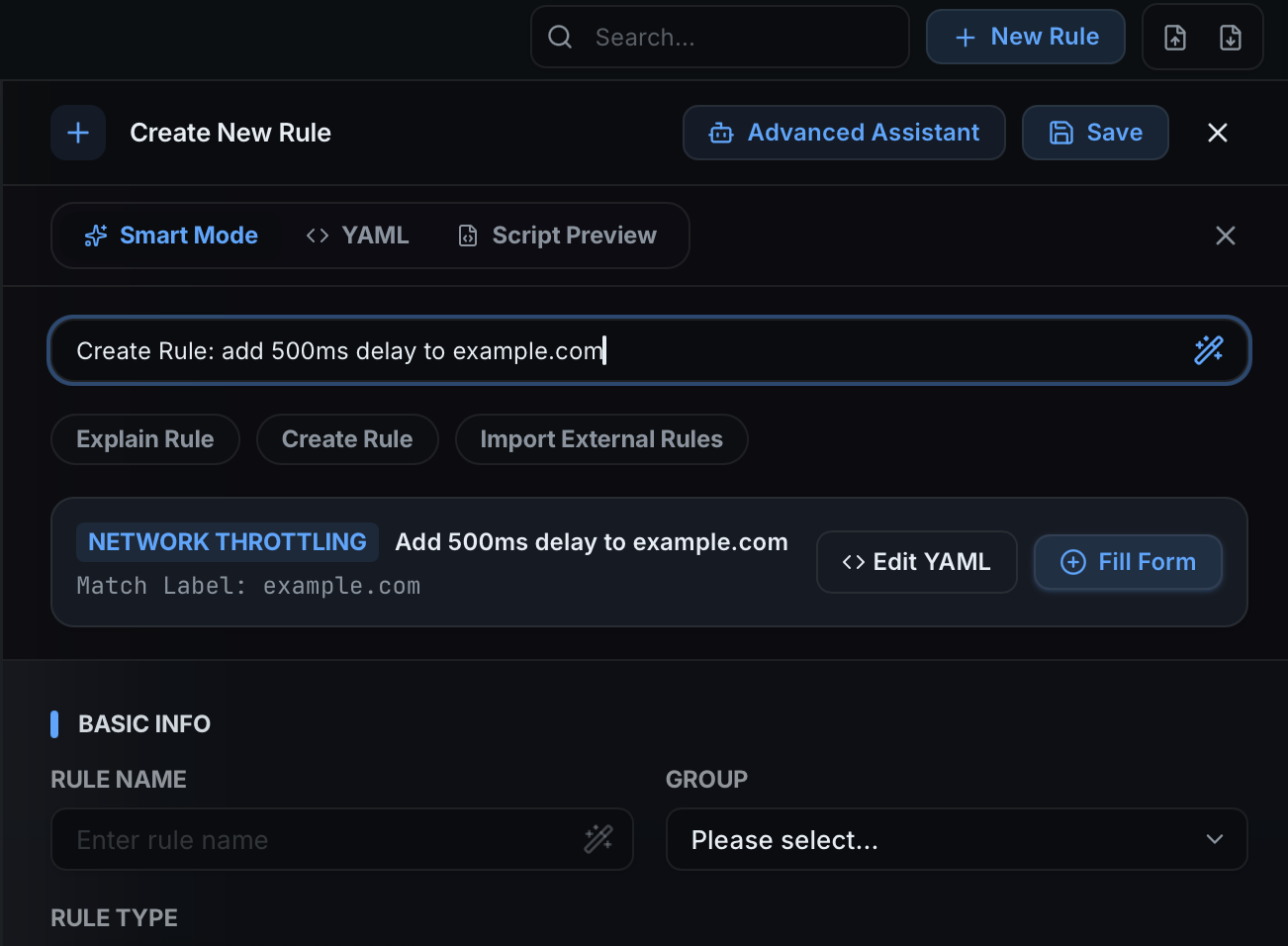The width and height of the screenshot is (1288, 946).
Task: Switch to the YAML tab
Action: (x=357, y=235)
